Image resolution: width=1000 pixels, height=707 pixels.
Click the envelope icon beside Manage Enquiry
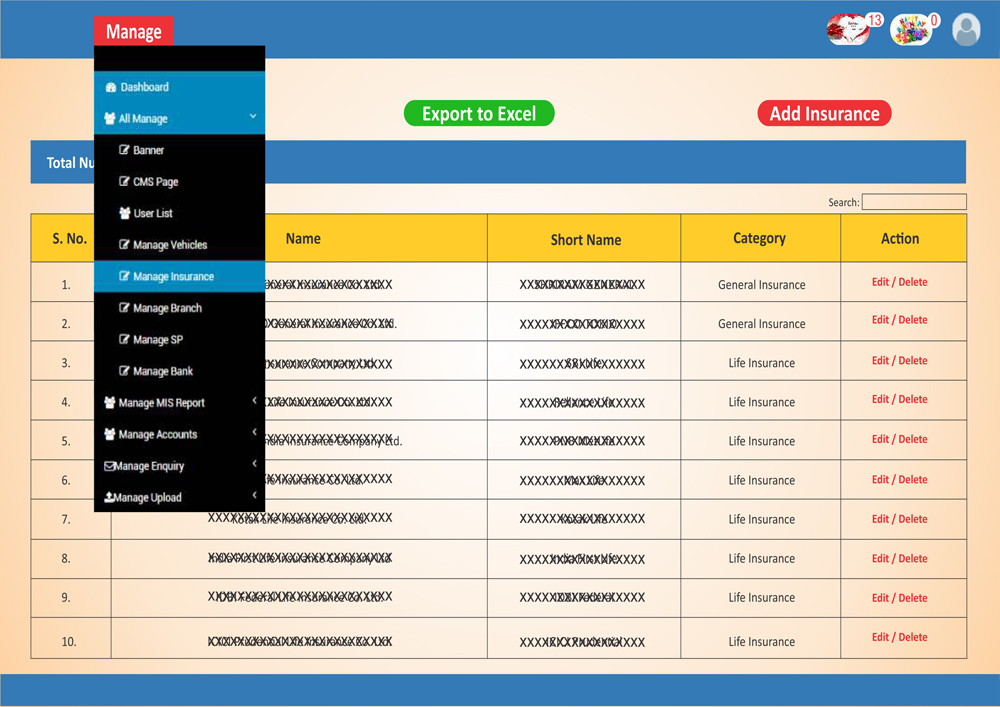[x=109, y=466]
